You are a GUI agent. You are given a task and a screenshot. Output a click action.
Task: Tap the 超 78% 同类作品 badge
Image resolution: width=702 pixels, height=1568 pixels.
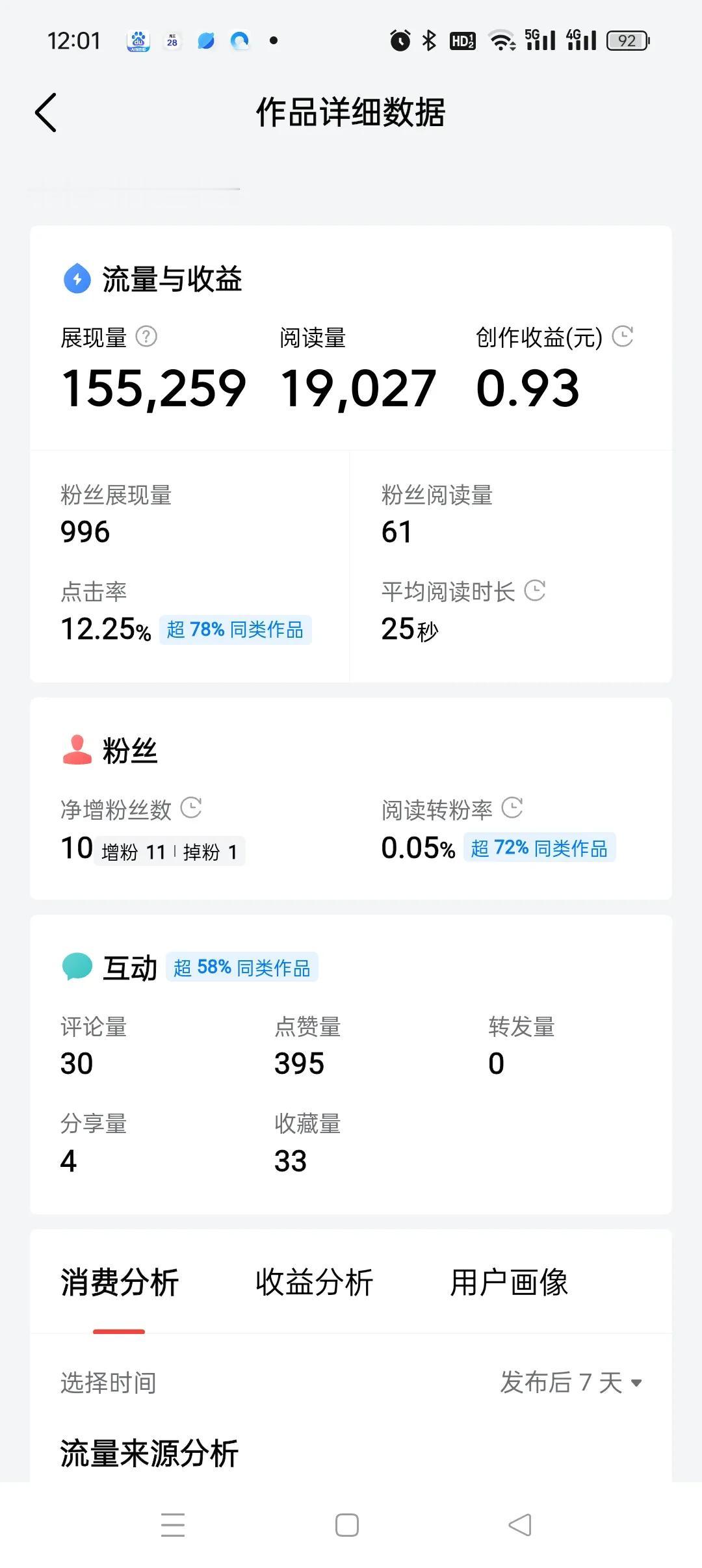(x=235, y=629)
